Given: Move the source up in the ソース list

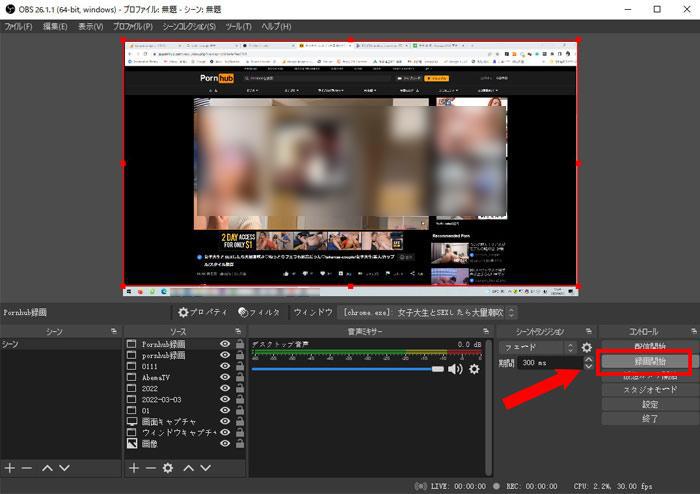Looking at the screenshot, I should pyautogui.click(x=188, y=468).
